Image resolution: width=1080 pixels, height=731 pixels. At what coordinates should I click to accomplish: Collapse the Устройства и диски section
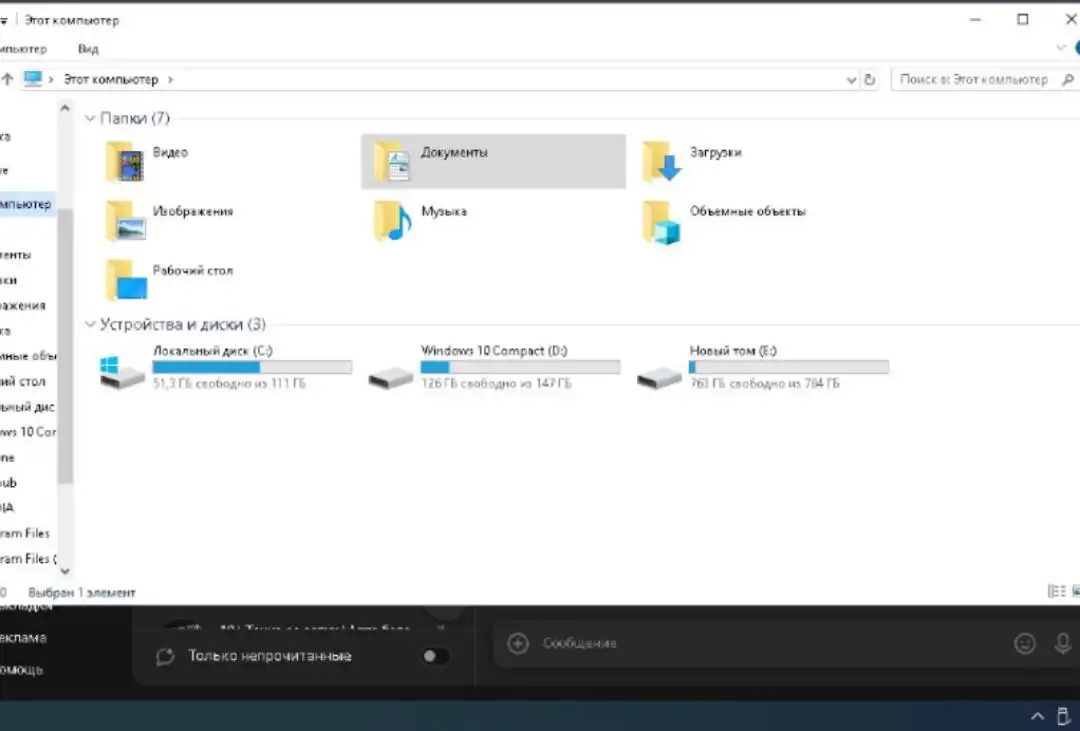pos(91,325)
